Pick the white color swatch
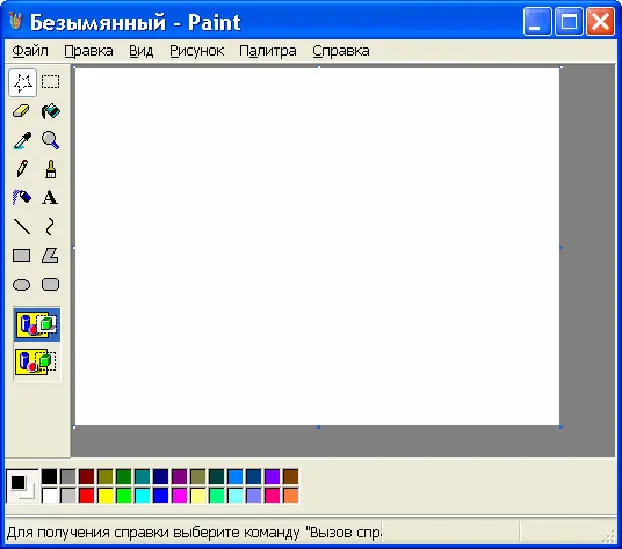The height and width of the screenshot is (549, 622). pyautogui.click(x=50, y=495)
